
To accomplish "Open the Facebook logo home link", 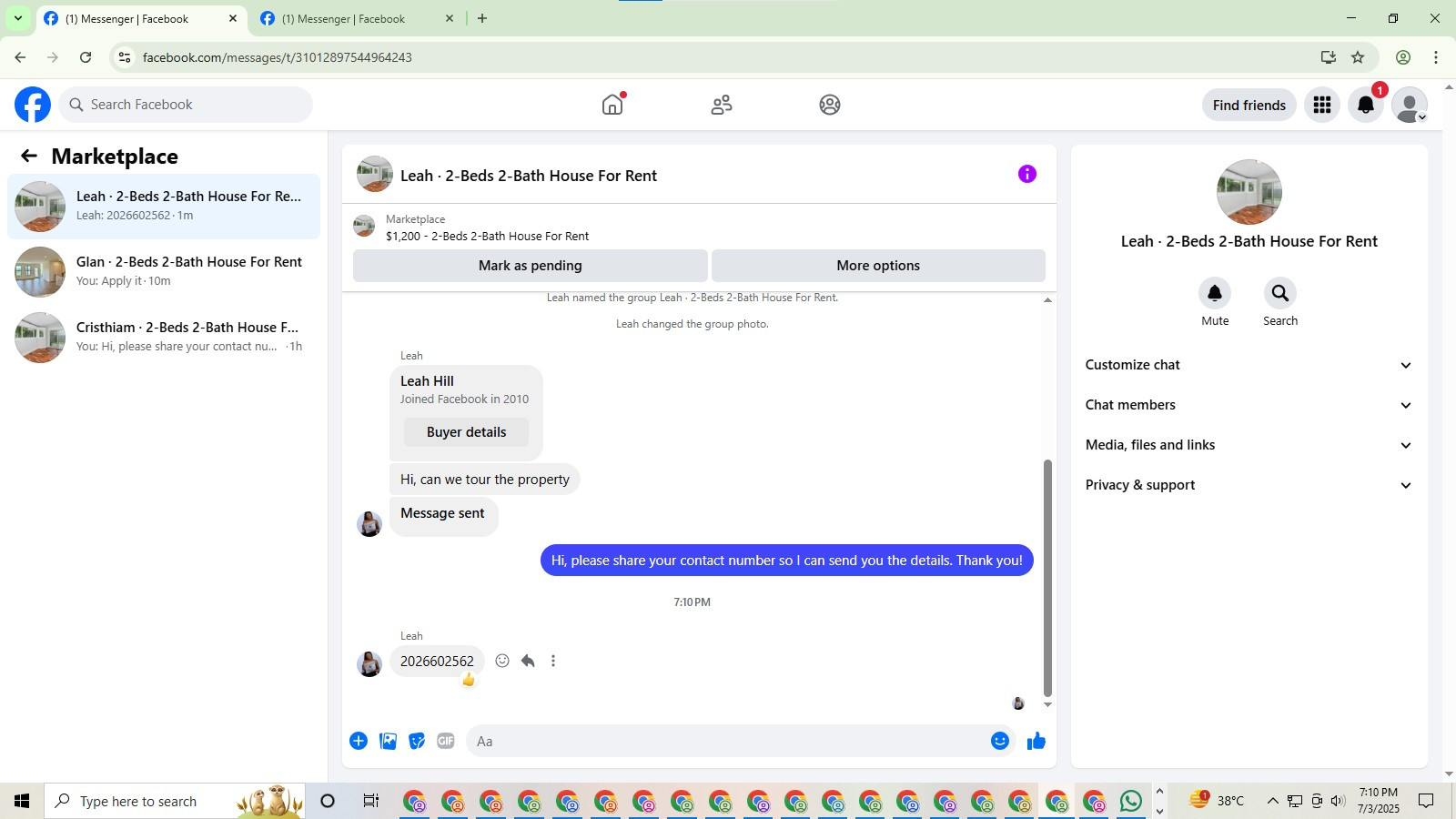I will 33,105.
